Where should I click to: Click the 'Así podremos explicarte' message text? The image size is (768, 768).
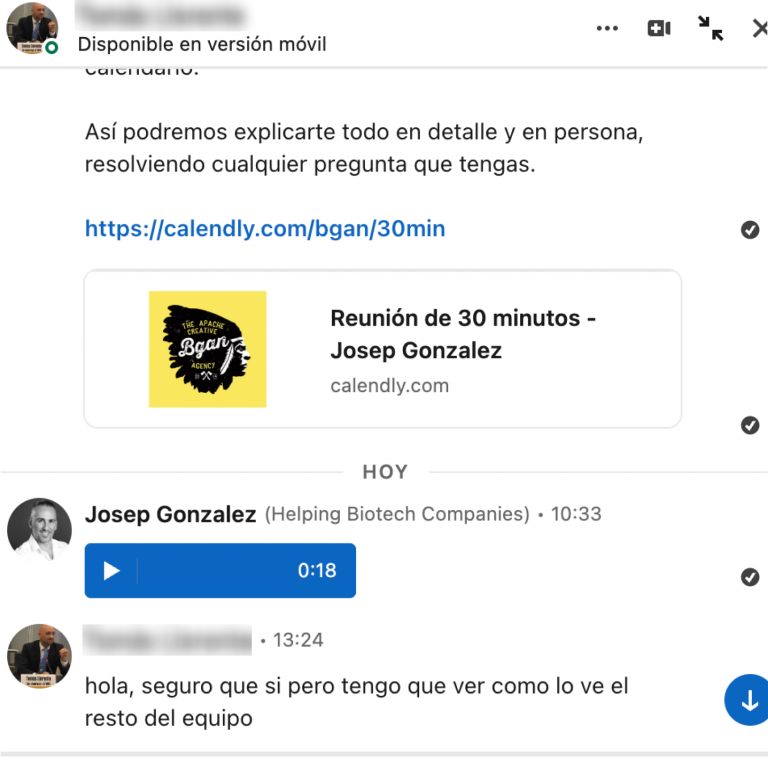pos(364,148)
